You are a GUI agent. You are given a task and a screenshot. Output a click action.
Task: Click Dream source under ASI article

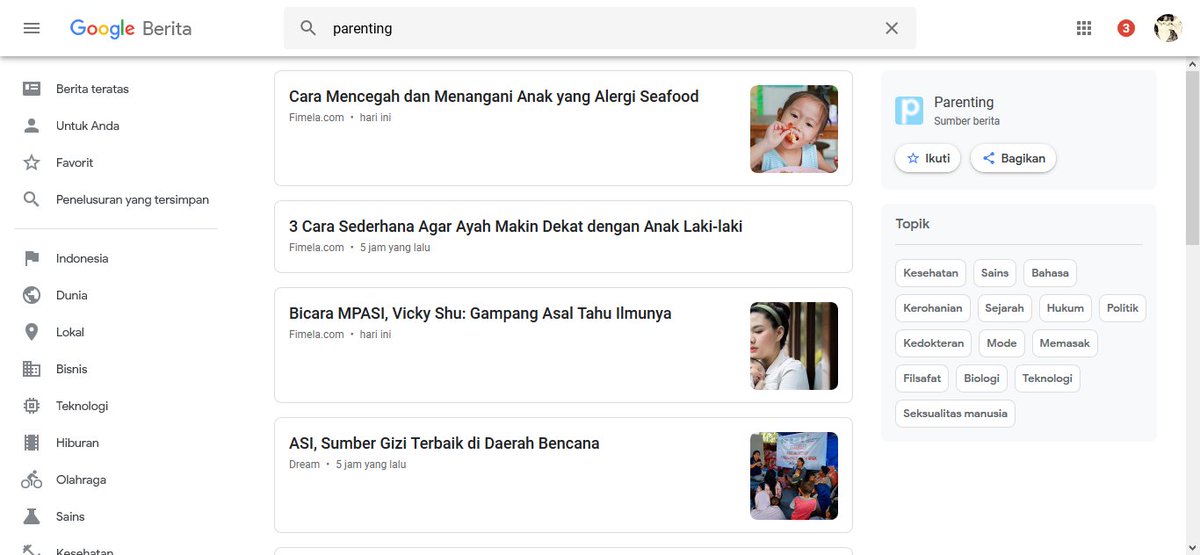304,465
